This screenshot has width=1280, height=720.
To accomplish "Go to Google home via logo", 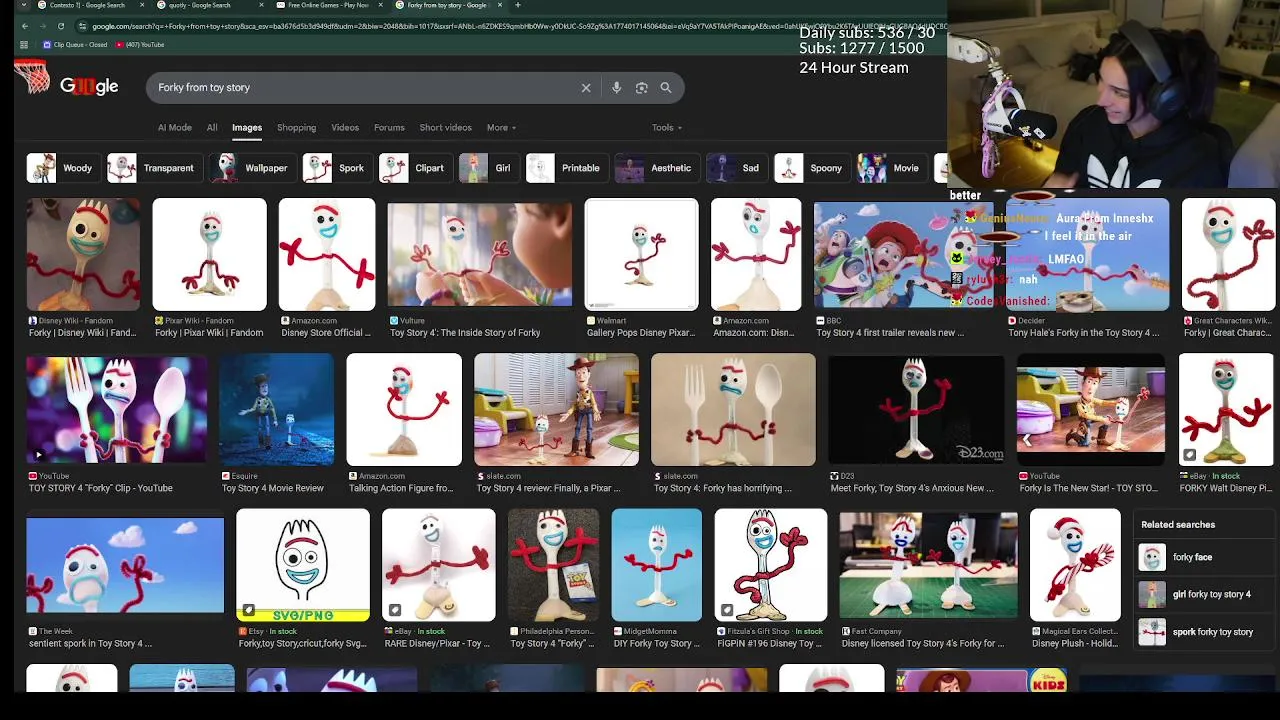I will [x=89, y=87].
